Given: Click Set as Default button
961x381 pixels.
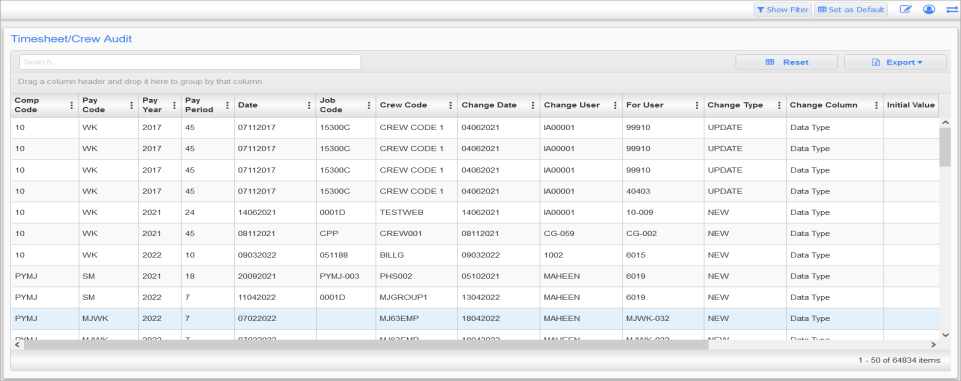Looking at the screenshot, I should pyautogui.click(x=851, y=10).
